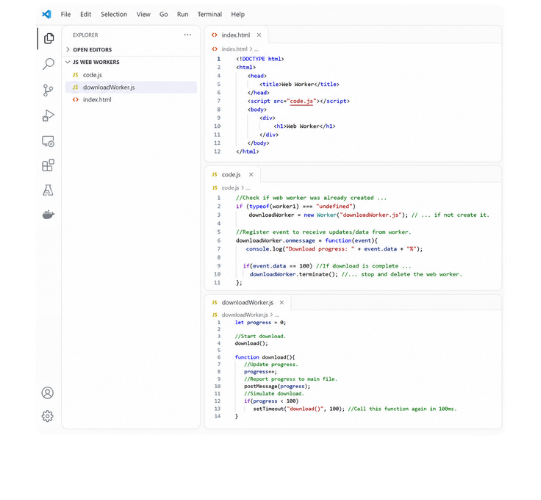This screenshot has width=541, height=500.
Task: Click the code.js breadcrumb path
Action: click(230, 188)
